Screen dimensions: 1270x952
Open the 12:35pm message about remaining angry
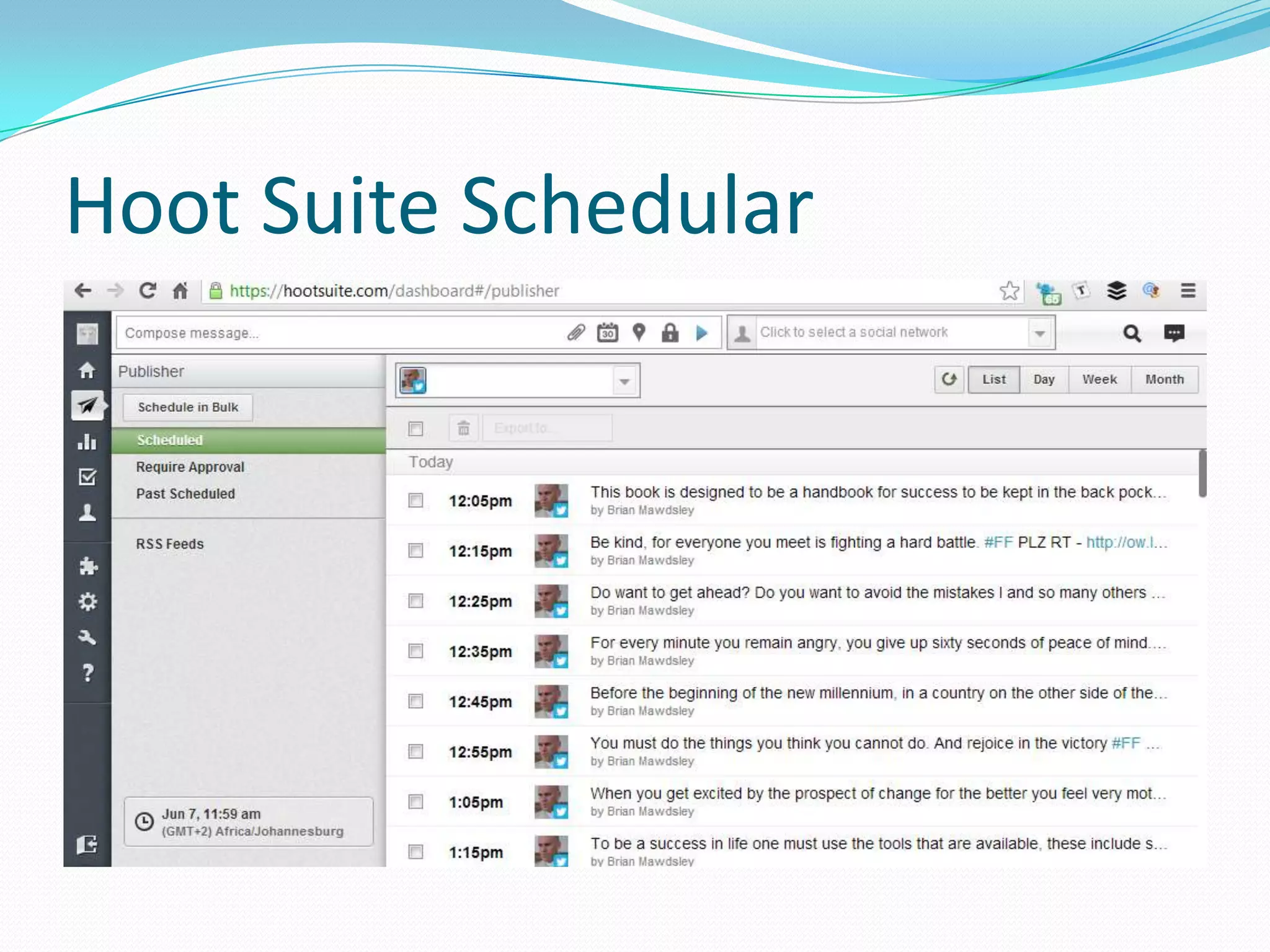coord(878,643)
